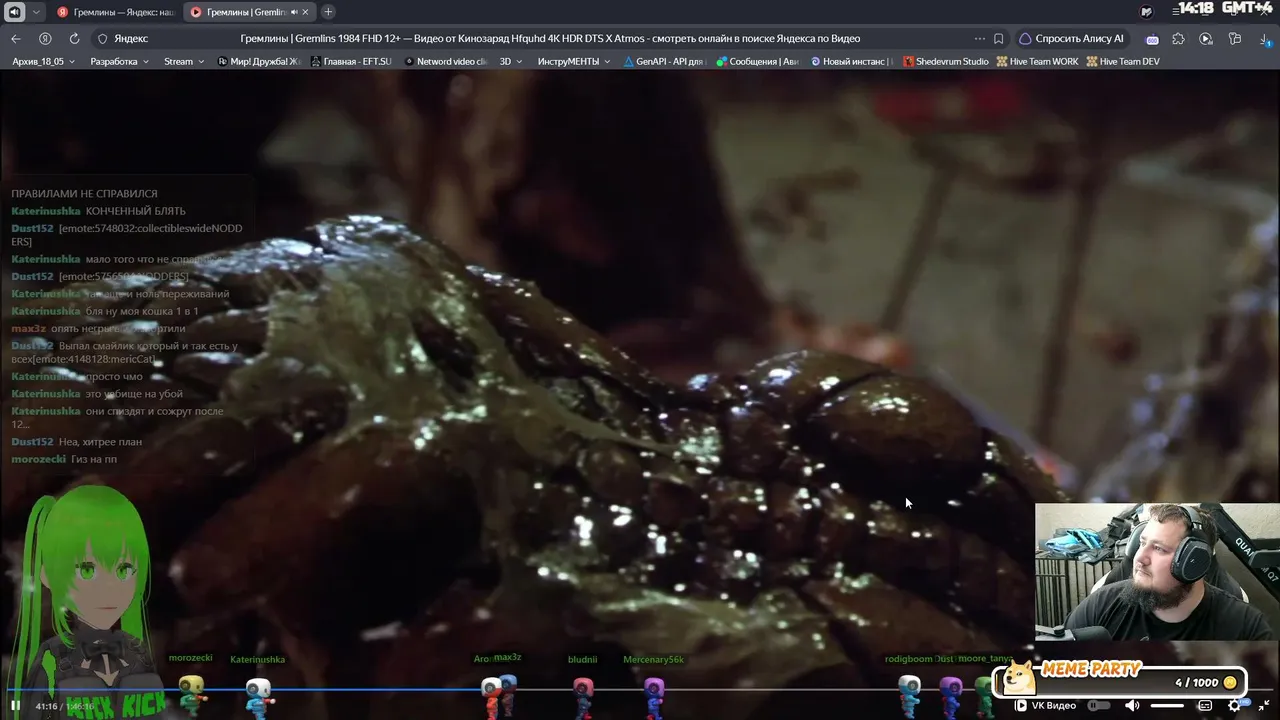Viewport: 1280px width, 720px height.
Task: Open the browser collections icon
Action: tap(1235, 39)
